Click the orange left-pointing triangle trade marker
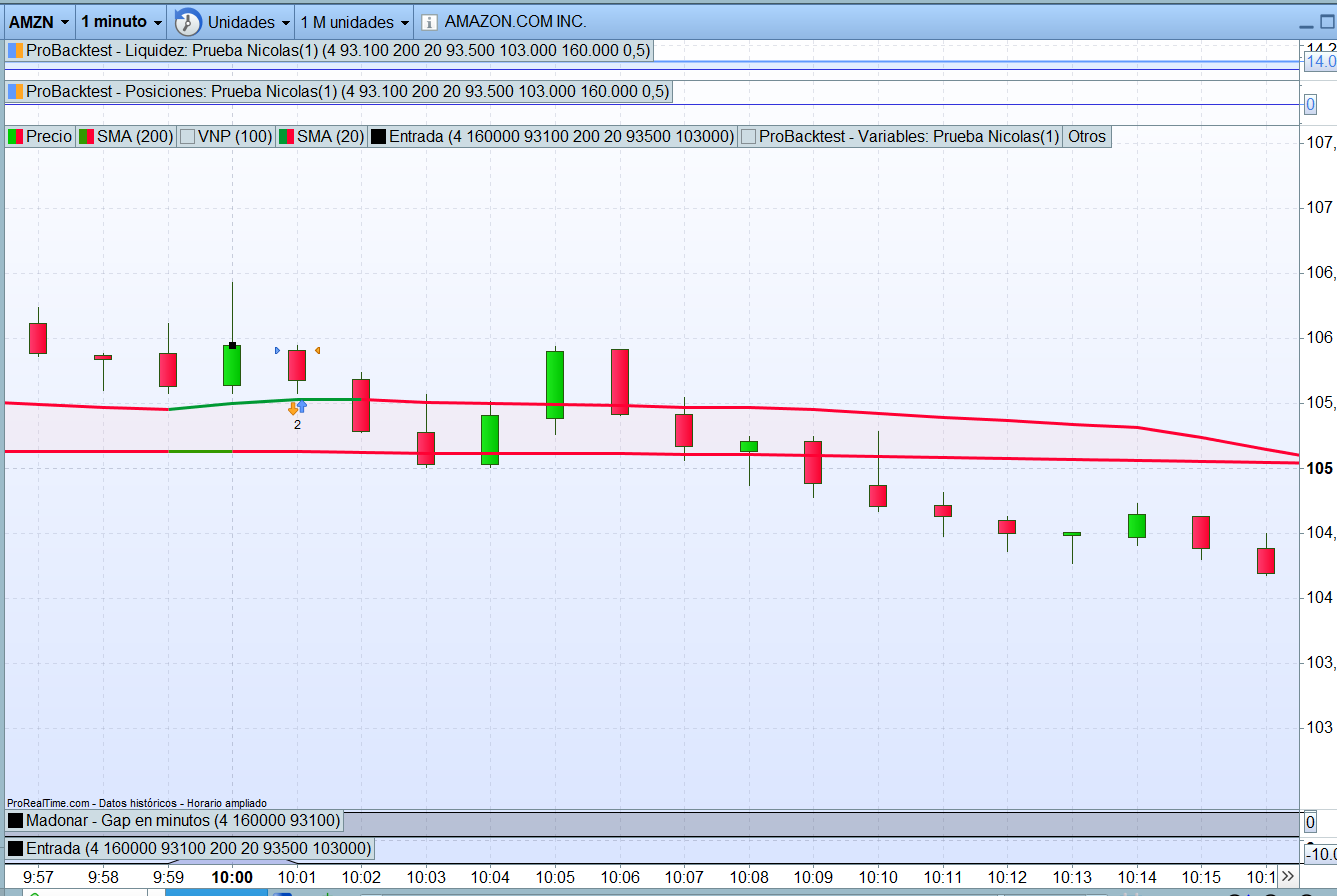1337x896 pixels. [317, 351]
